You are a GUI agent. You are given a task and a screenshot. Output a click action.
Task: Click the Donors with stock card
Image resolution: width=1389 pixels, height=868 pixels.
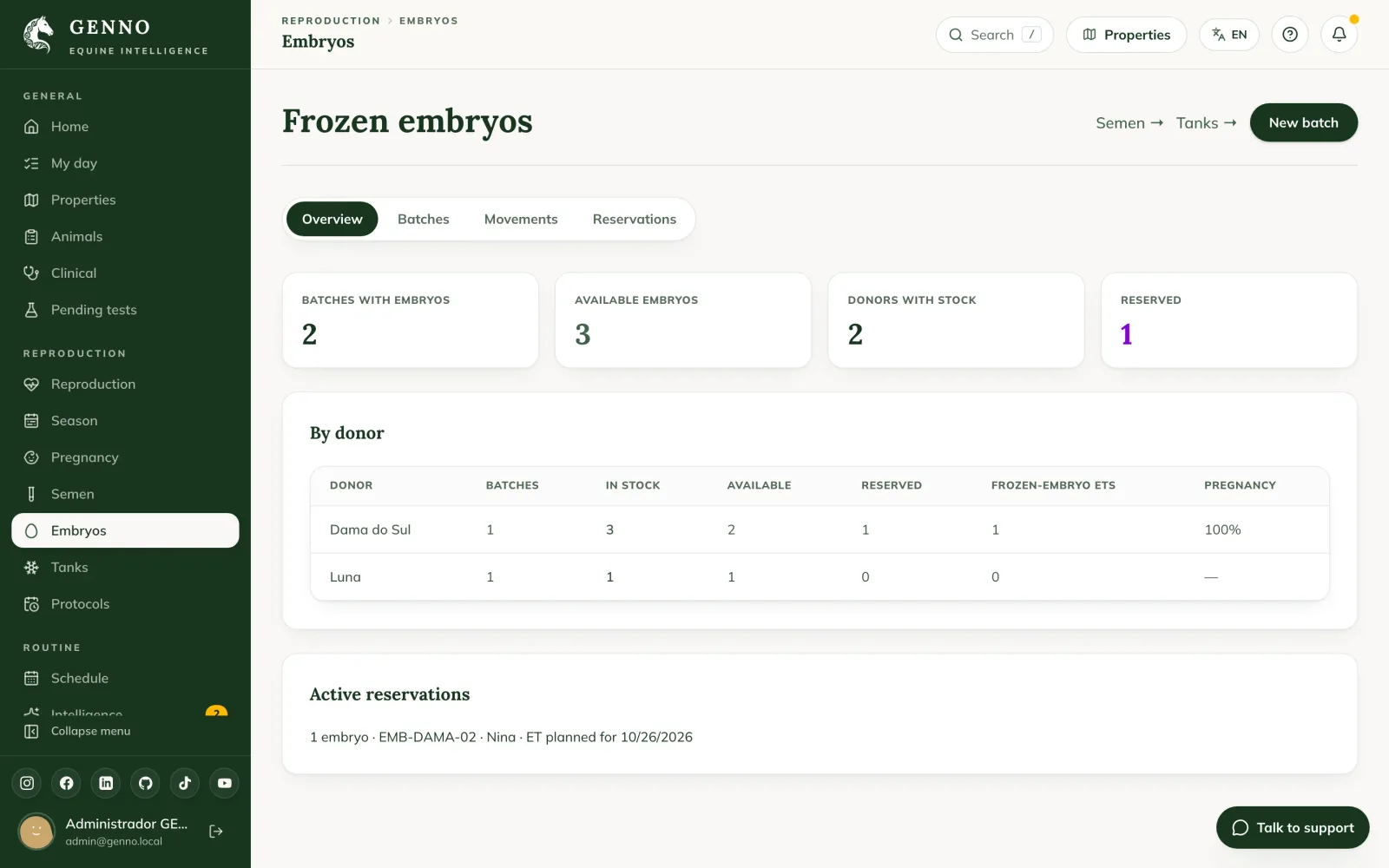click(x=957, y=320)
